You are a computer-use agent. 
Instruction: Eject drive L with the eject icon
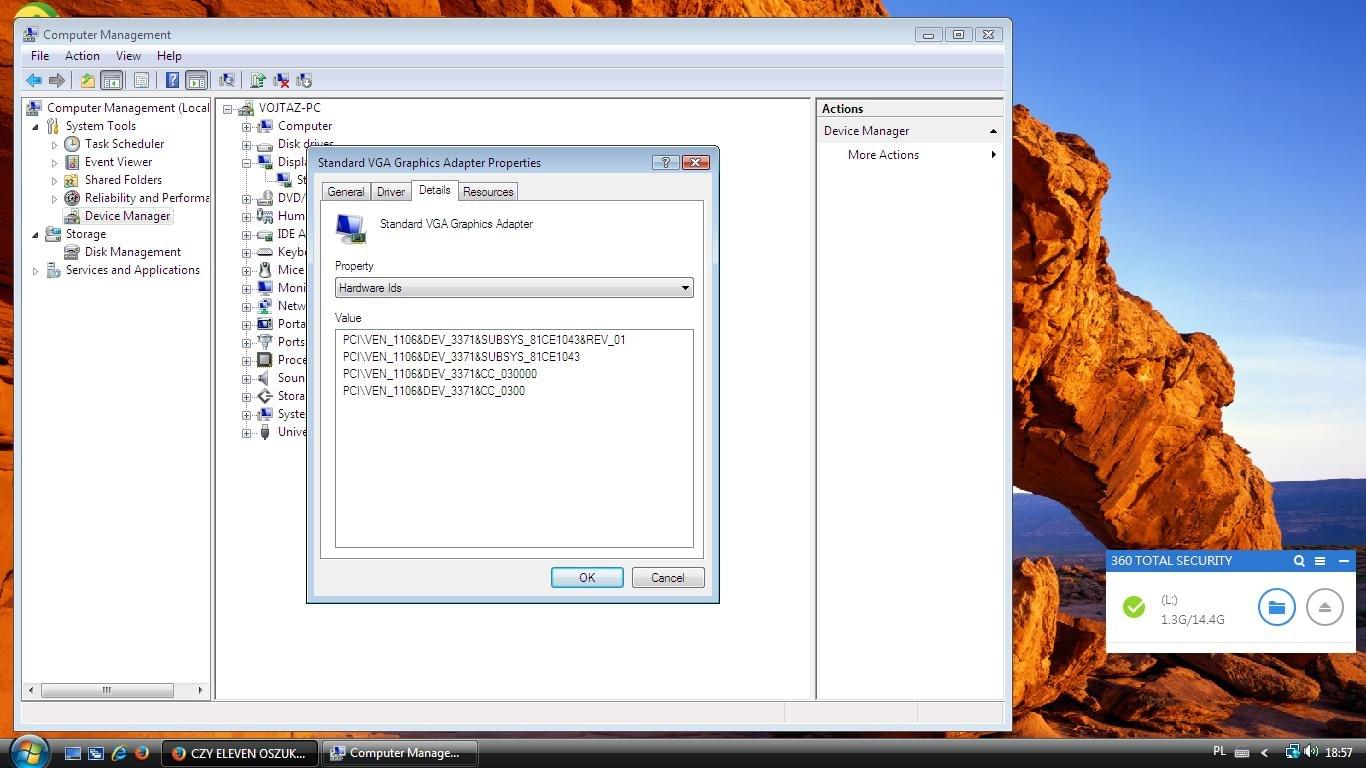coord(1324,607)
